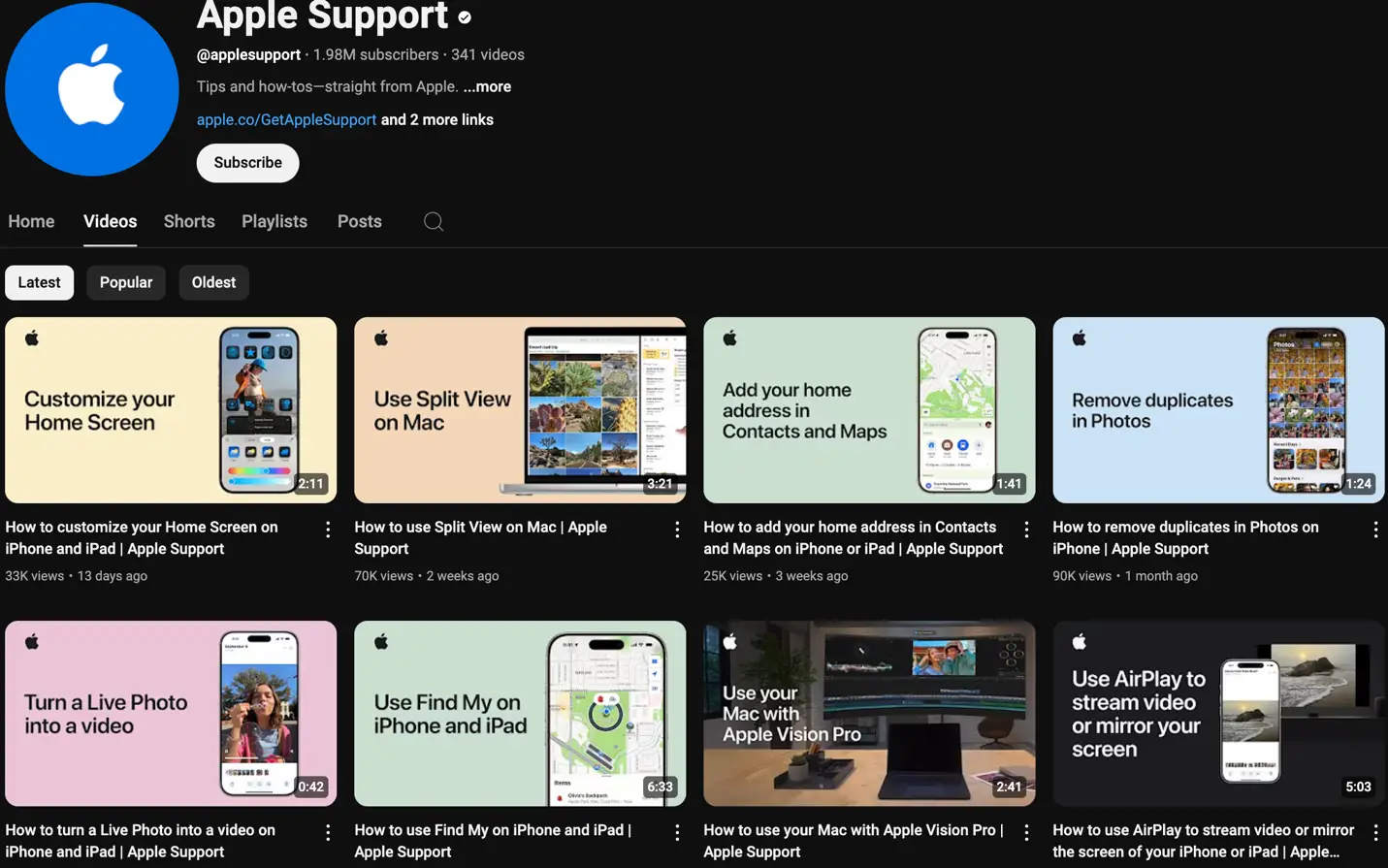1388x868 pixels.
Task: Click the 6:33 duration badge on Find My thumbnail
Action: pyautogui.click(x=660, y=787)
